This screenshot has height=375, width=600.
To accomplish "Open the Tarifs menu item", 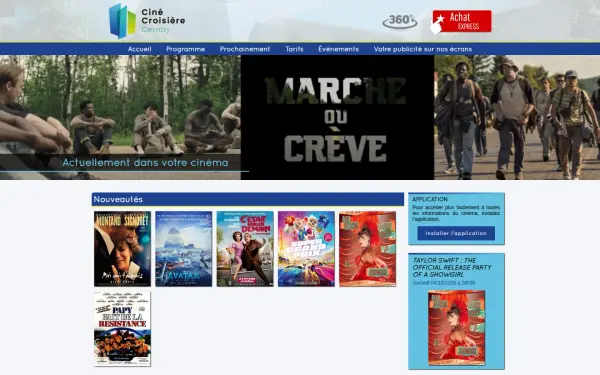I will [x=294, y=49].
